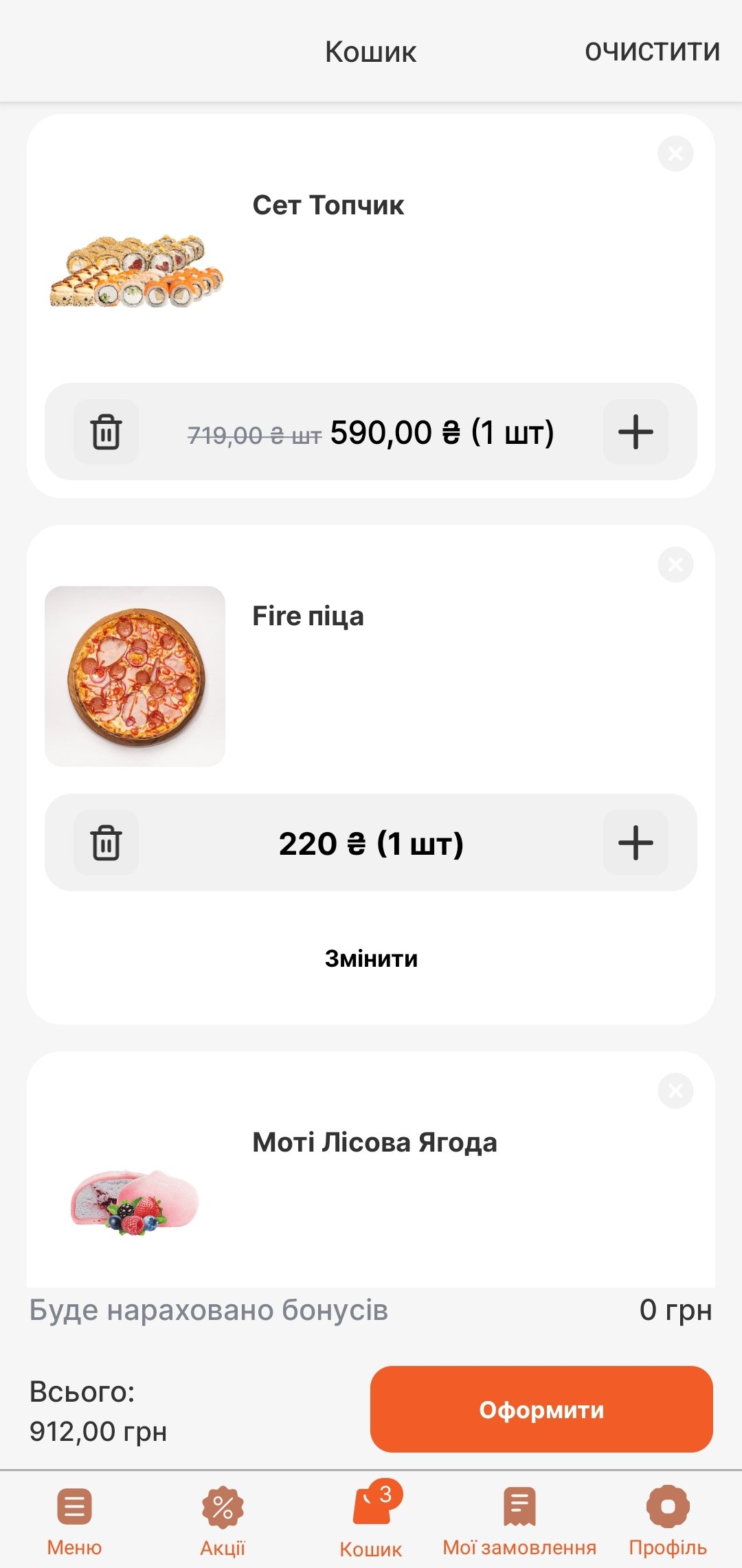Tap trash icon for Fire піца
The height and width of the screenshot is (1568, 742).
[x=106, y=843]
